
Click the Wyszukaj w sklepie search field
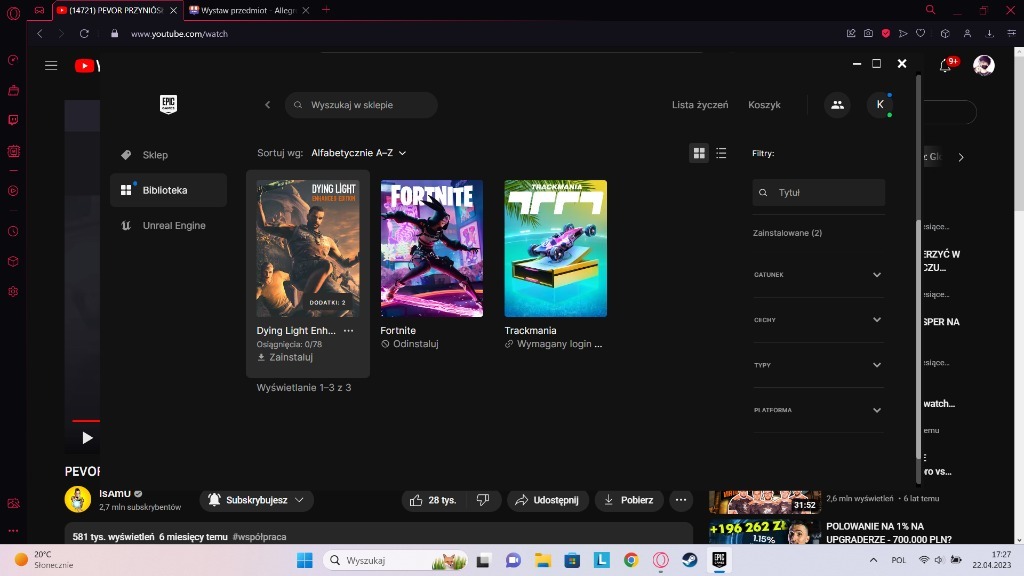point(361,104)
